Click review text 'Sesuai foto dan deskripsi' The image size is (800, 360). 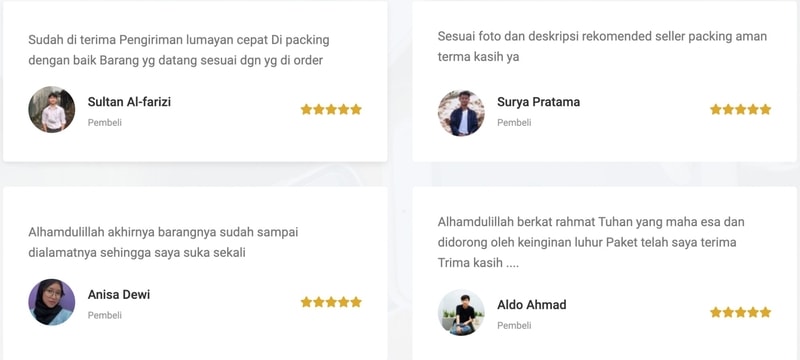click(x=602, y=46)
